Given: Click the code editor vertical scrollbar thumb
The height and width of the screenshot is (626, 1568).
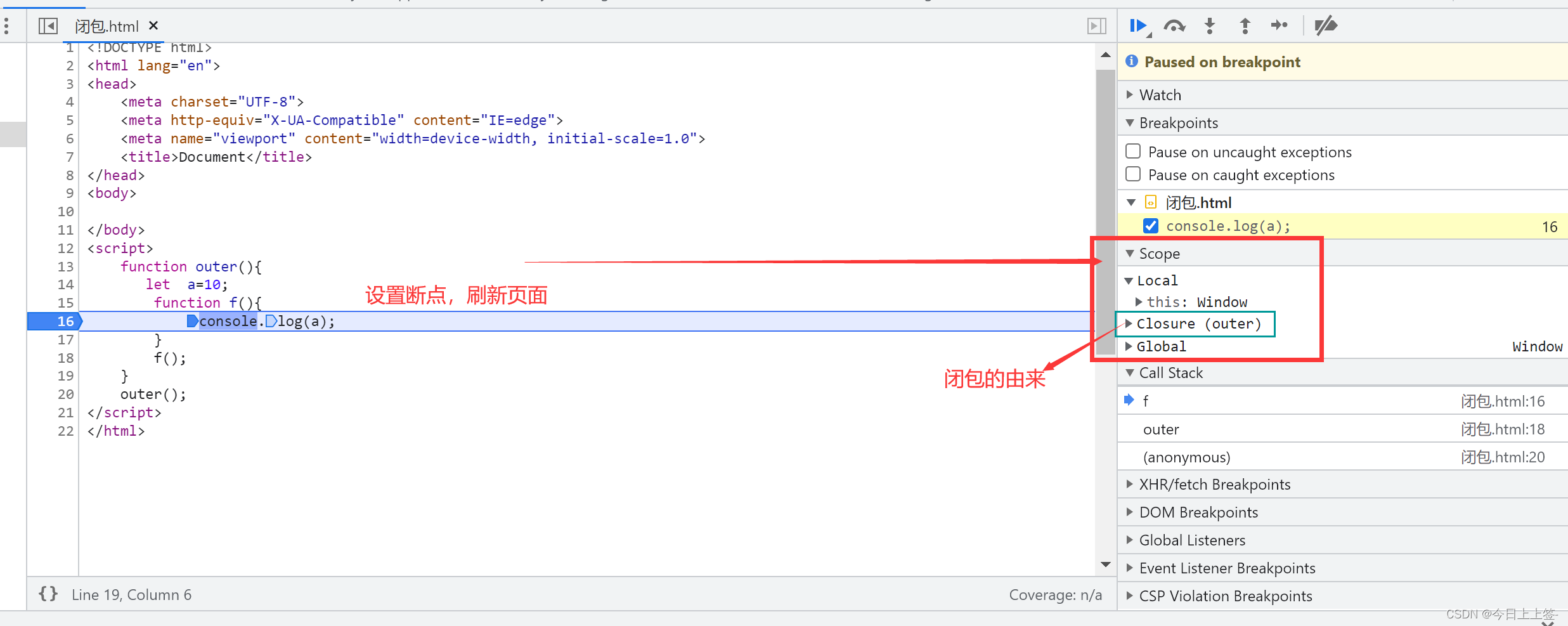Looking at the screenshot, I should tap(1106, 212).
